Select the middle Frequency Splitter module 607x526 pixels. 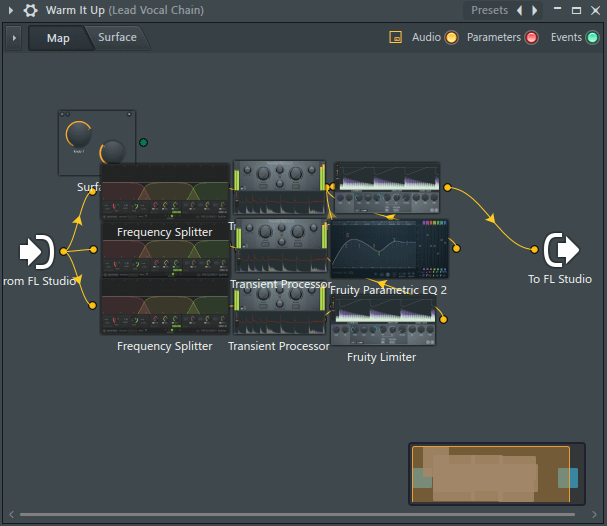165,250
